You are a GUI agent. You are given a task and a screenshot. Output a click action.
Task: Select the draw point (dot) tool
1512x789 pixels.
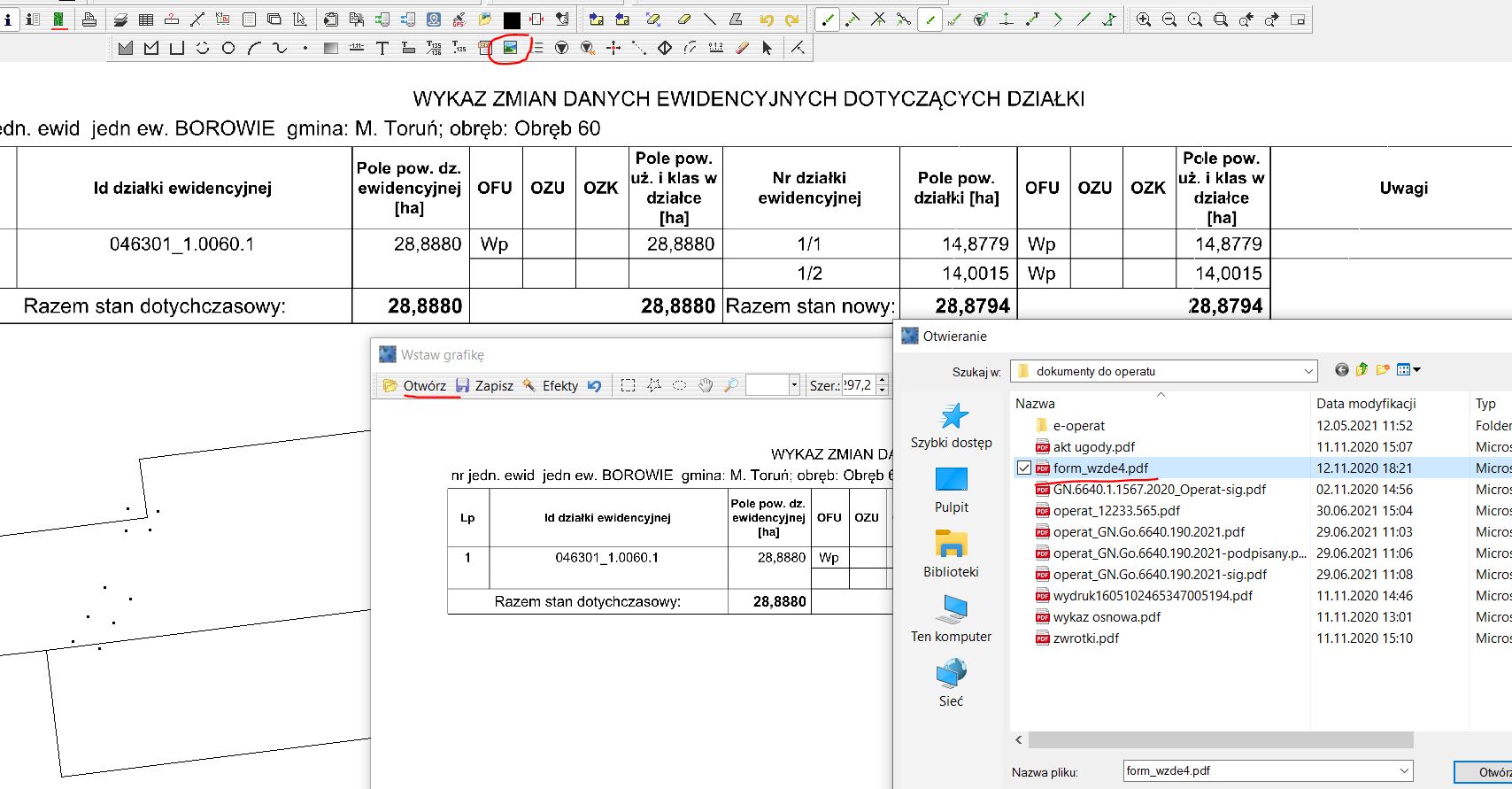305,48
